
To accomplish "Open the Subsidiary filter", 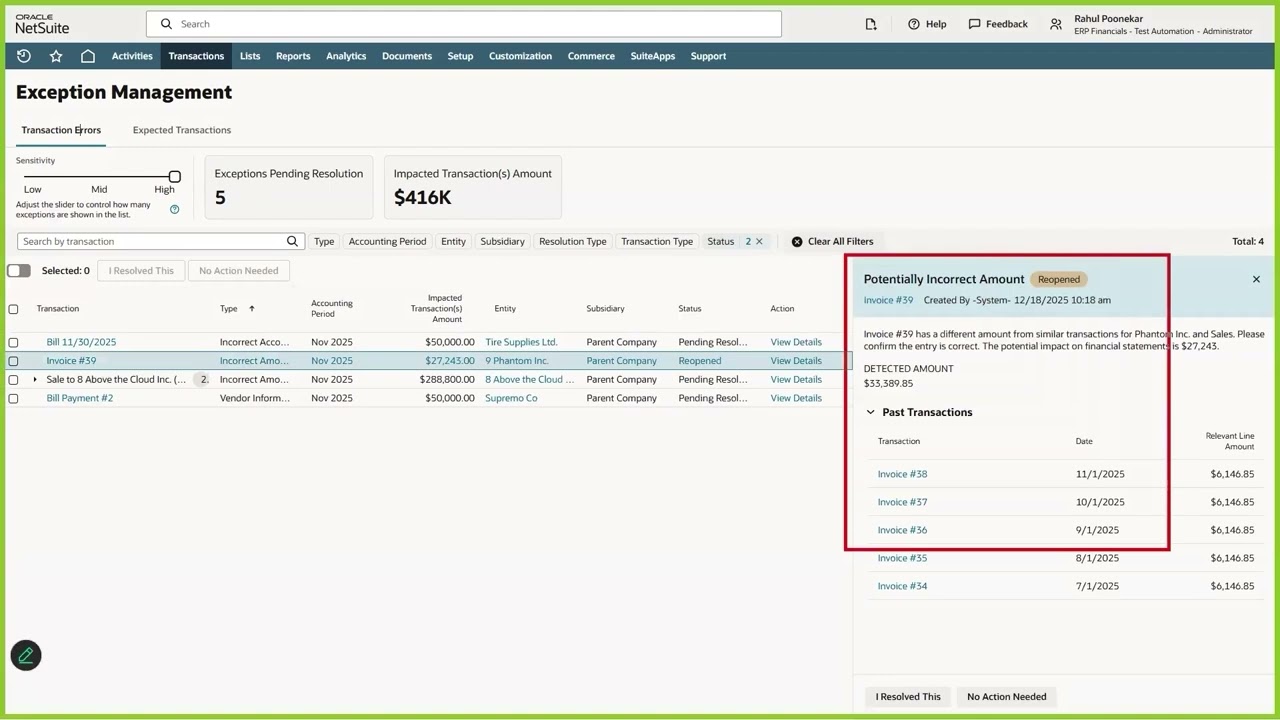I will coord(502,241).
